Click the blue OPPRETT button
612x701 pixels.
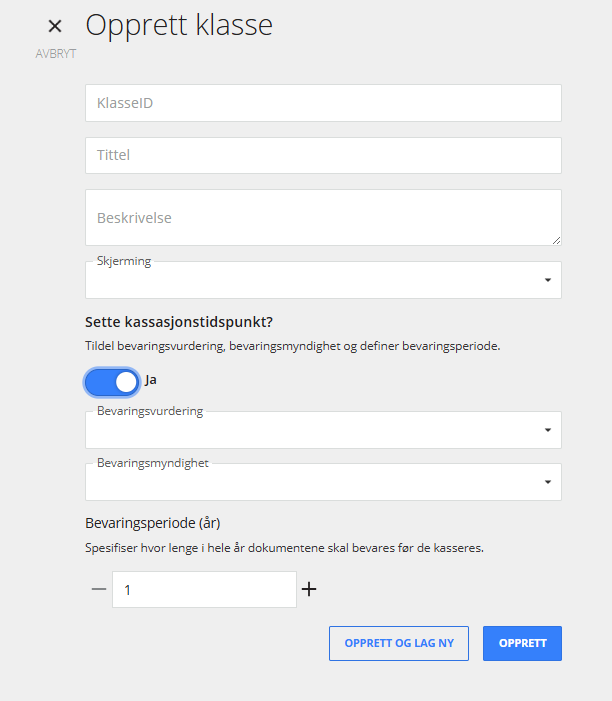coord(522,643)
